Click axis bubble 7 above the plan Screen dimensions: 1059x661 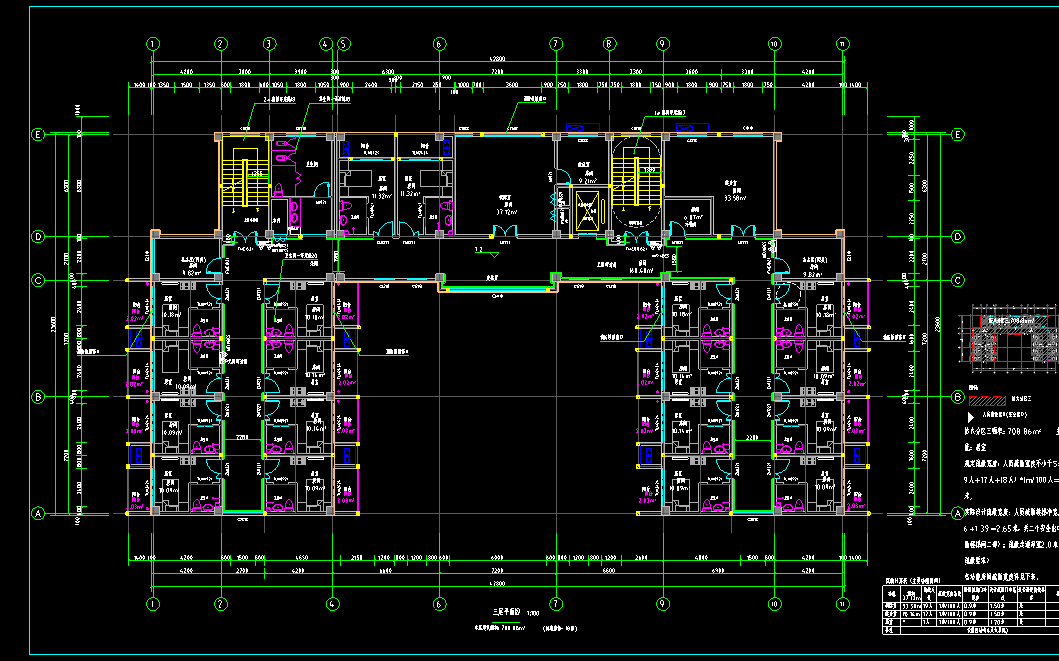click(x=556, y=44)
